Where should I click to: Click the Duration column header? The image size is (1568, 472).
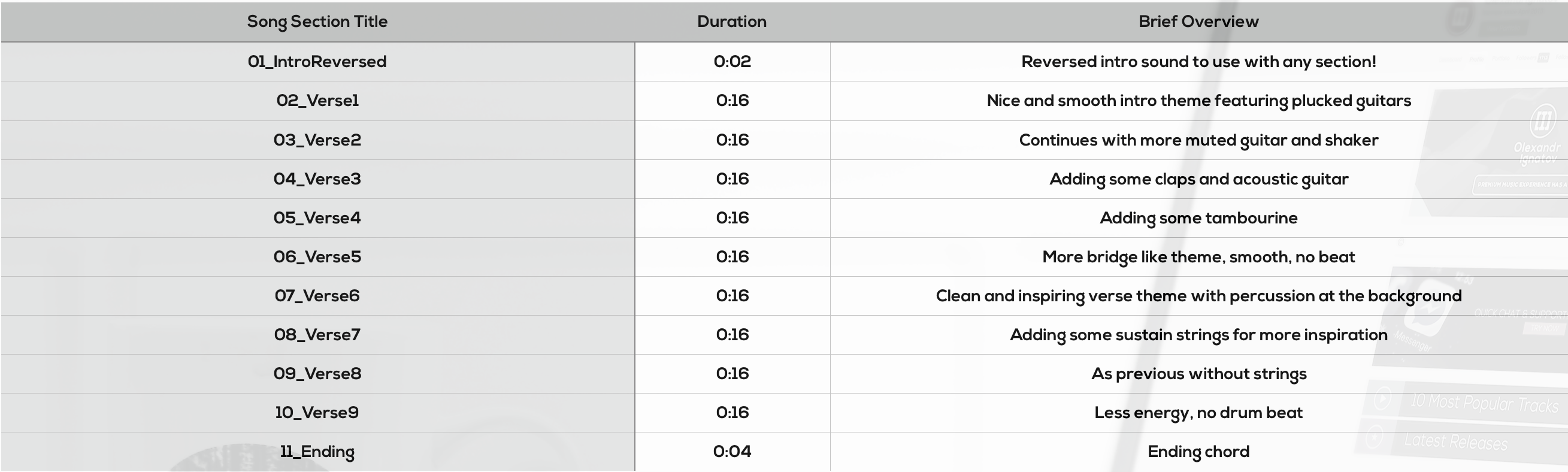tap(732, 22)
